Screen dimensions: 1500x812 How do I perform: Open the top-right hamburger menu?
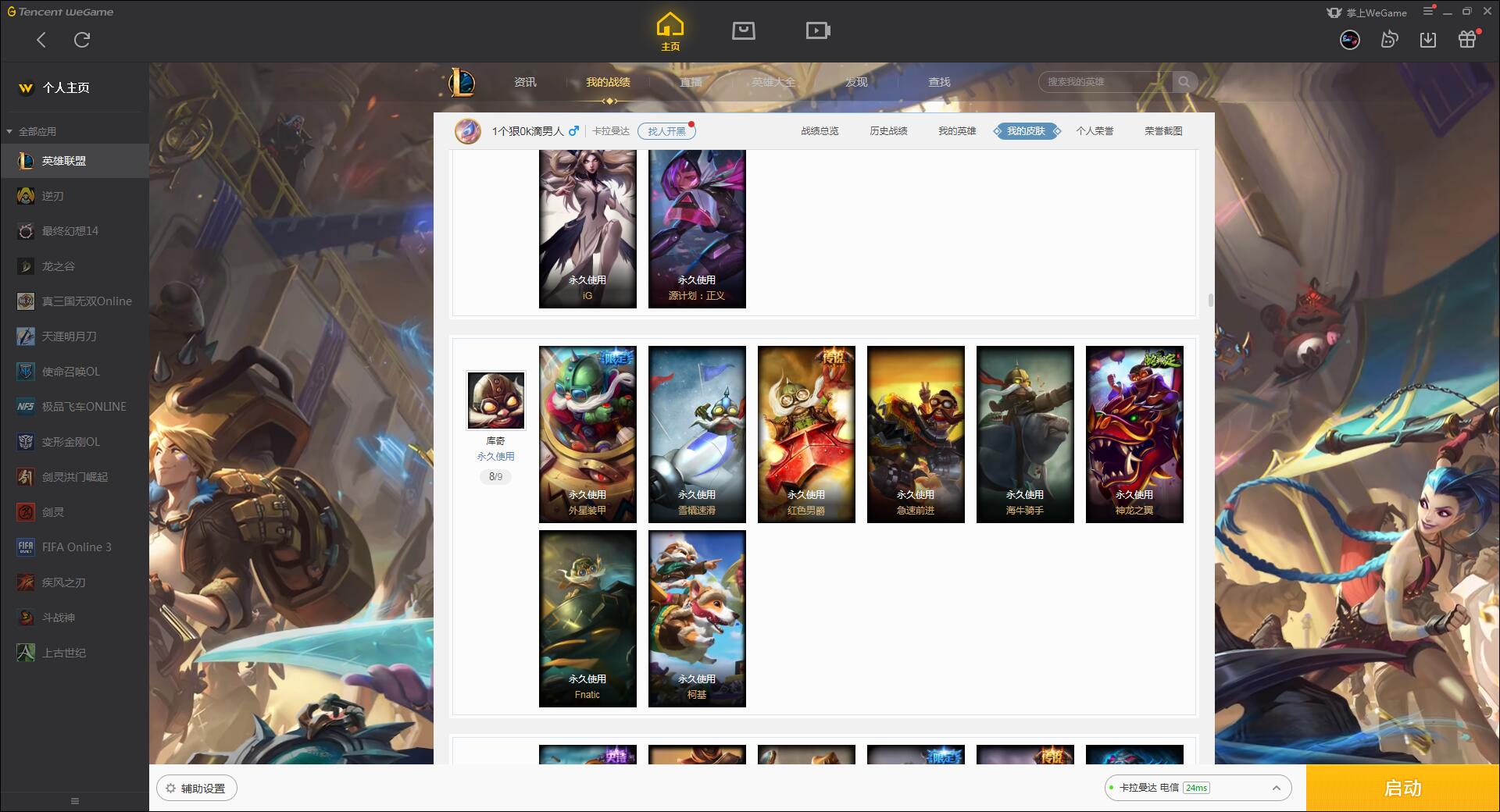point(1428,12)
